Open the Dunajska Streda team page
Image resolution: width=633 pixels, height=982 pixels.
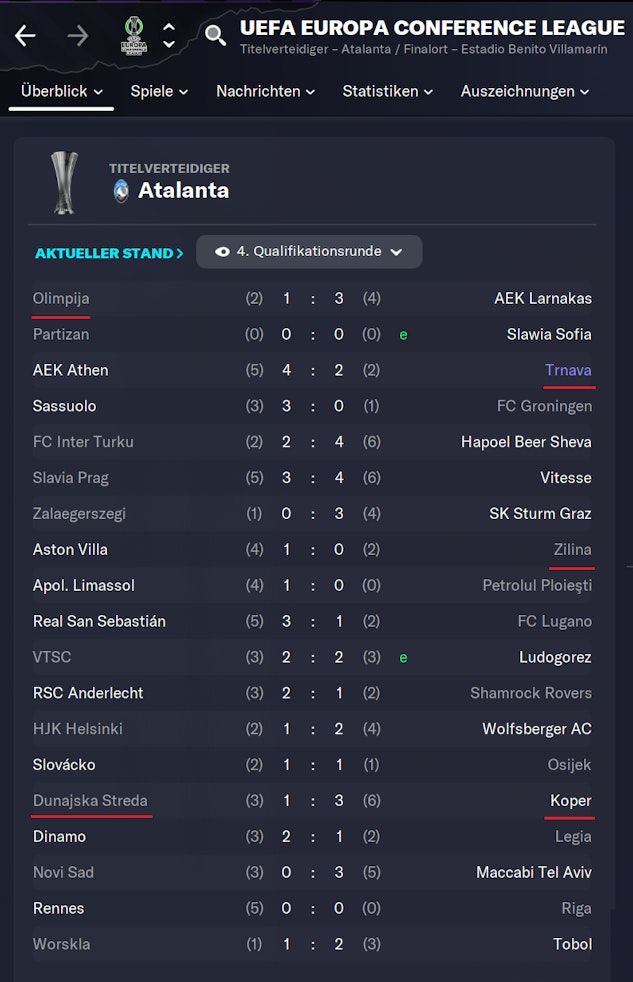[x=90, y=800]
